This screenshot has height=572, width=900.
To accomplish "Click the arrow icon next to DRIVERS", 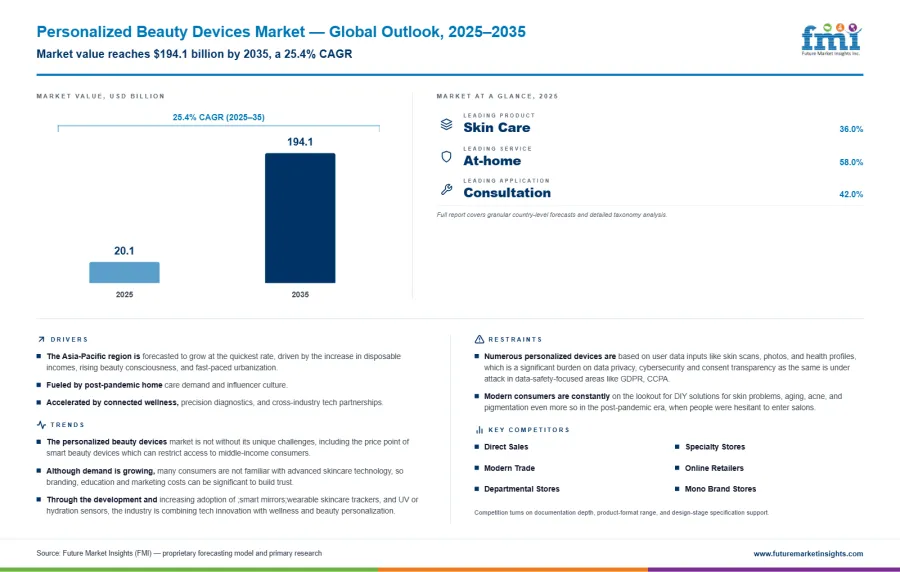I will coord(41,340).
